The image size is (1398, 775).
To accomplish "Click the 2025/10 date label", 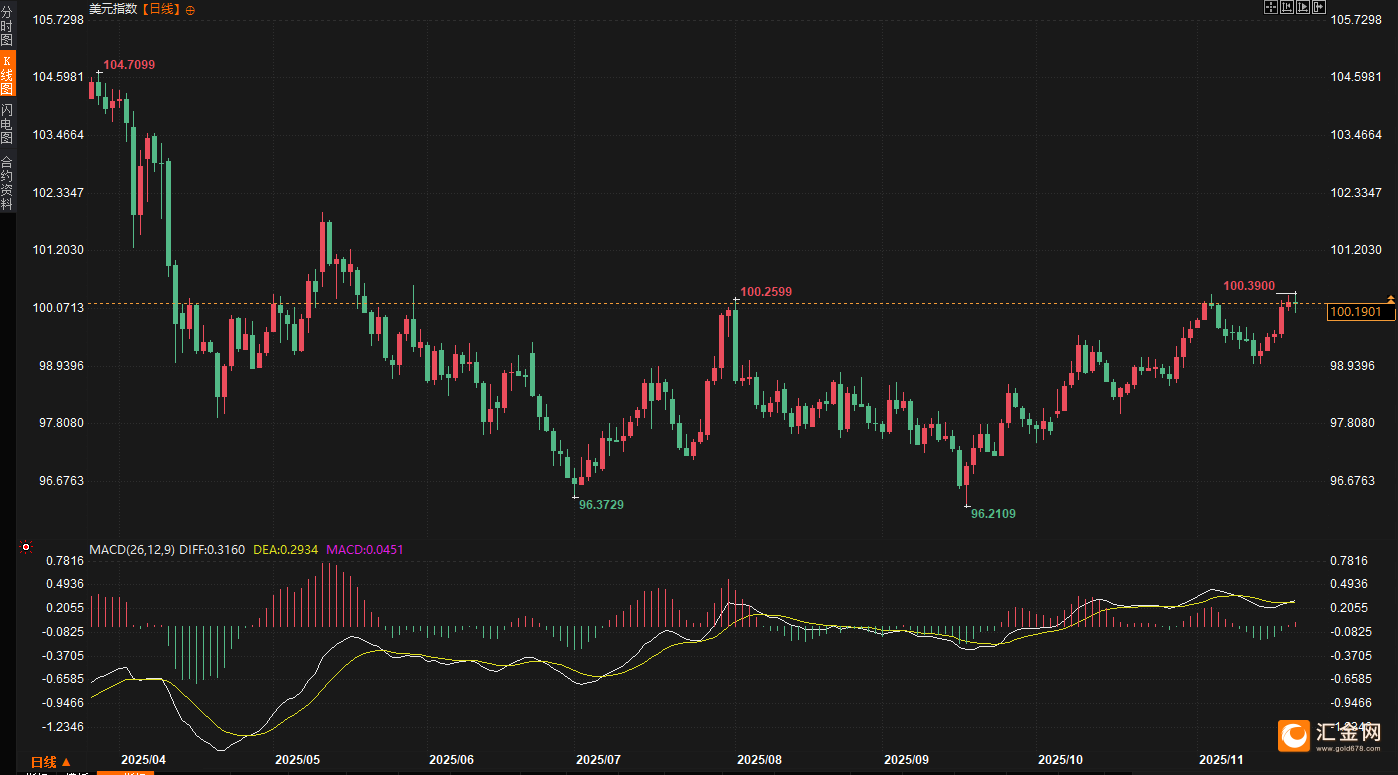I will point(1061,760).
